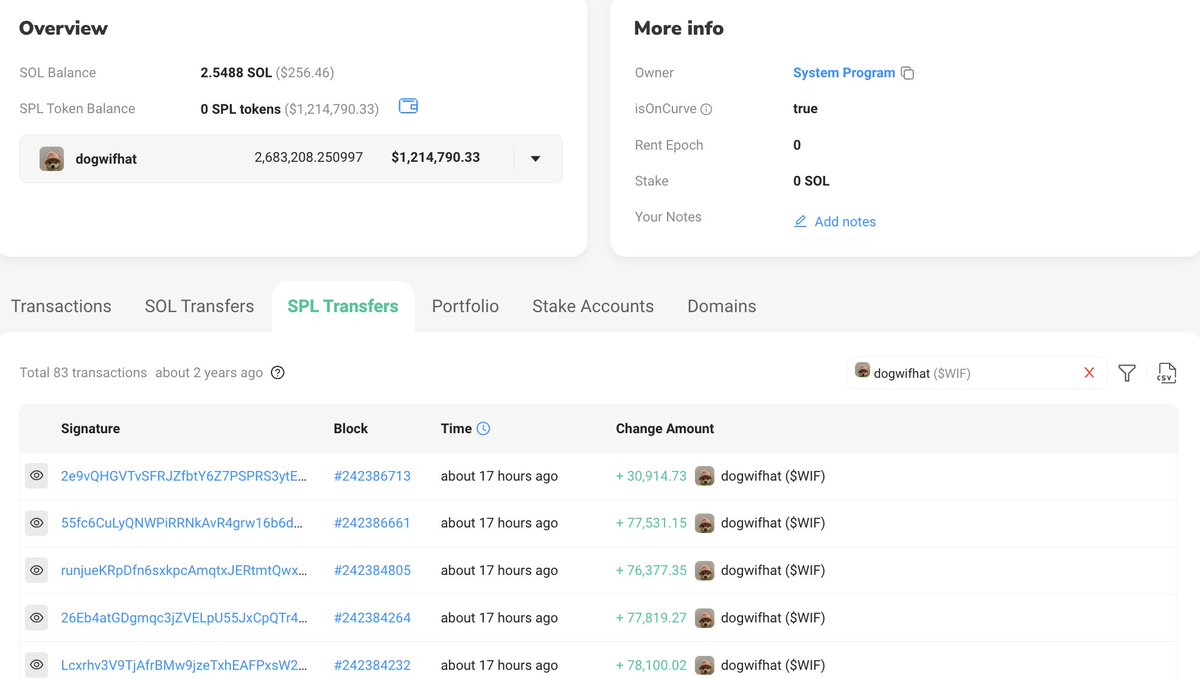This screenshot has width=1200, height=679.
Task: Open block #242384264
Action: tap(372, 618)
